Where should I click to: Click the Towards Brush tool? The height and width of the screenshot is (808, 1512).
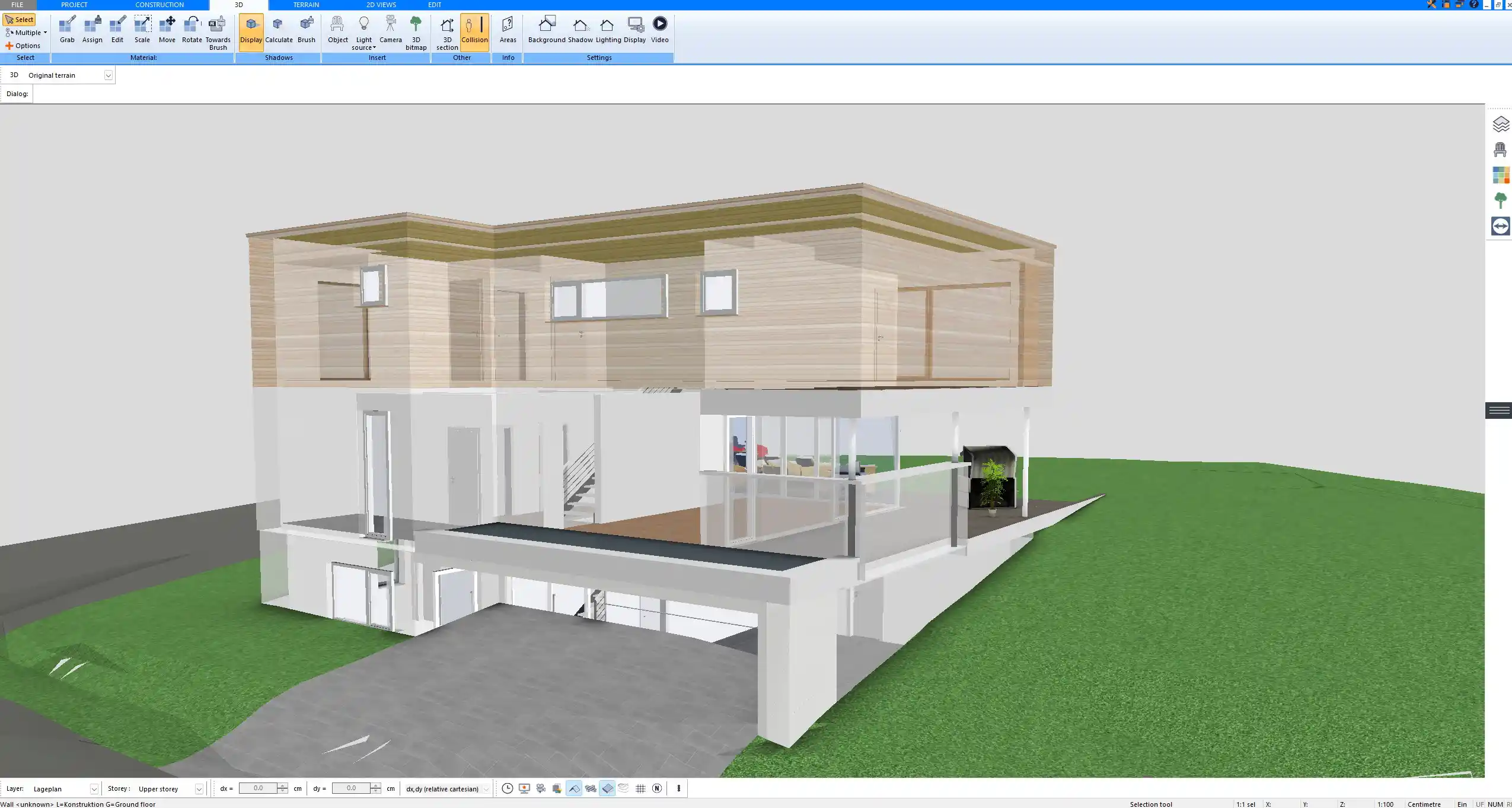click(218, 33)
